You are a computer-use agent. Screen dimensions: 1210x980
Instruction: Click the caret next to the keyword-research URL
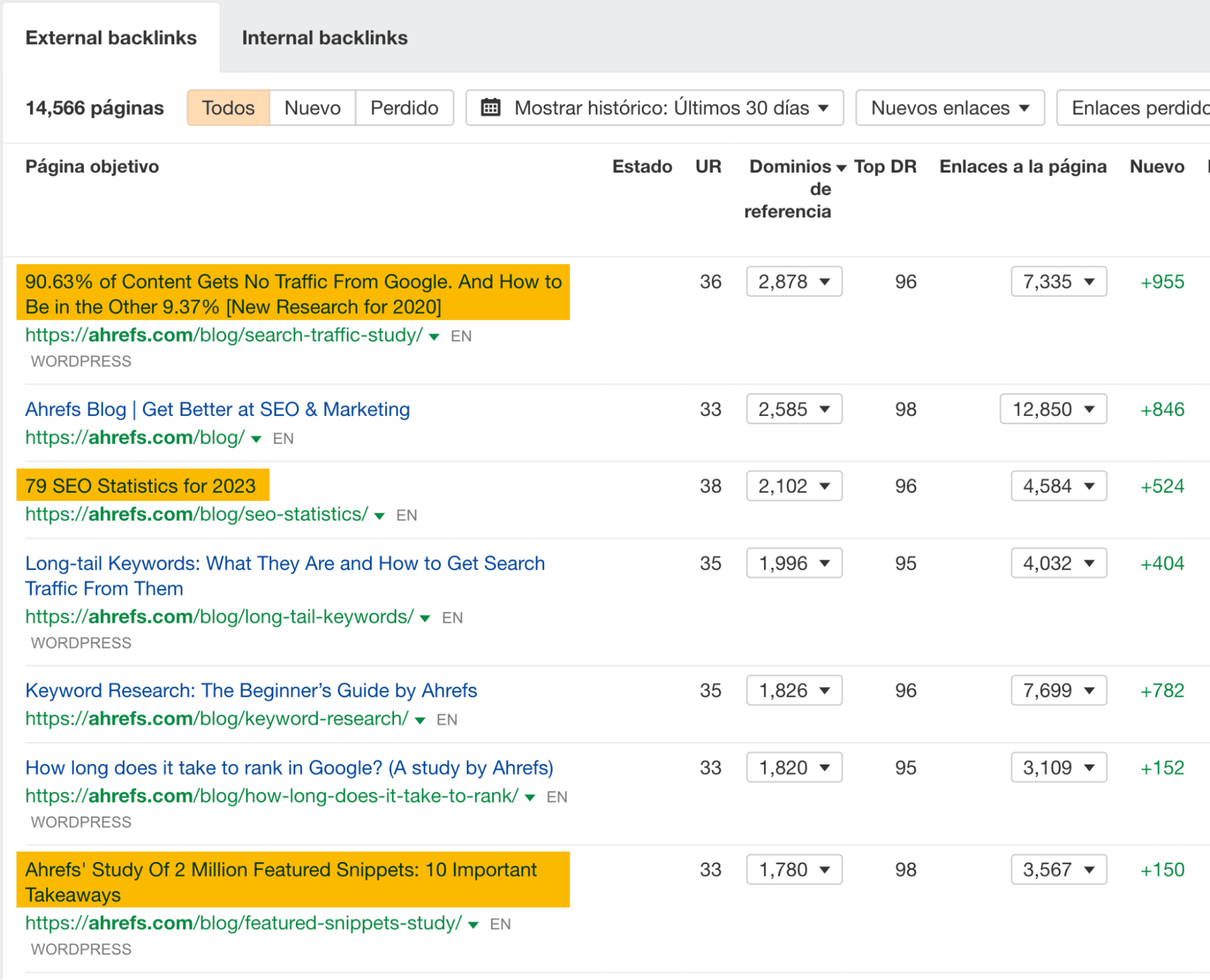point(419,720)
